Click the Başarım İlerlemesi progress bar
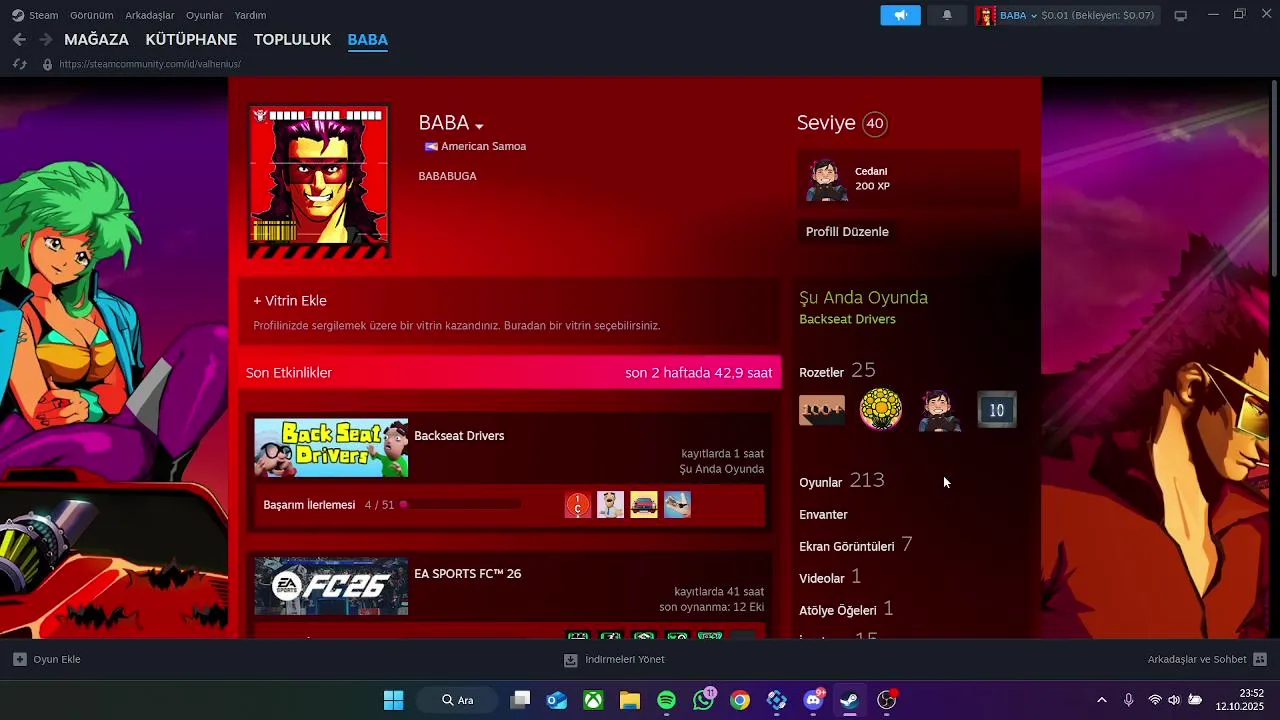 click(460, 505)
